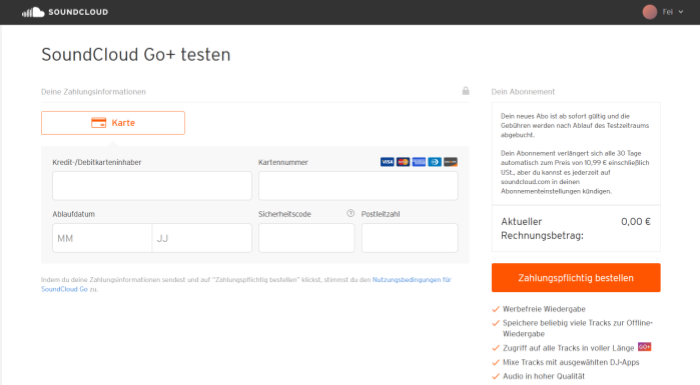Click the JJ expiry year field
The width and height of the screenshot is (700, 385).
point(202,238)
